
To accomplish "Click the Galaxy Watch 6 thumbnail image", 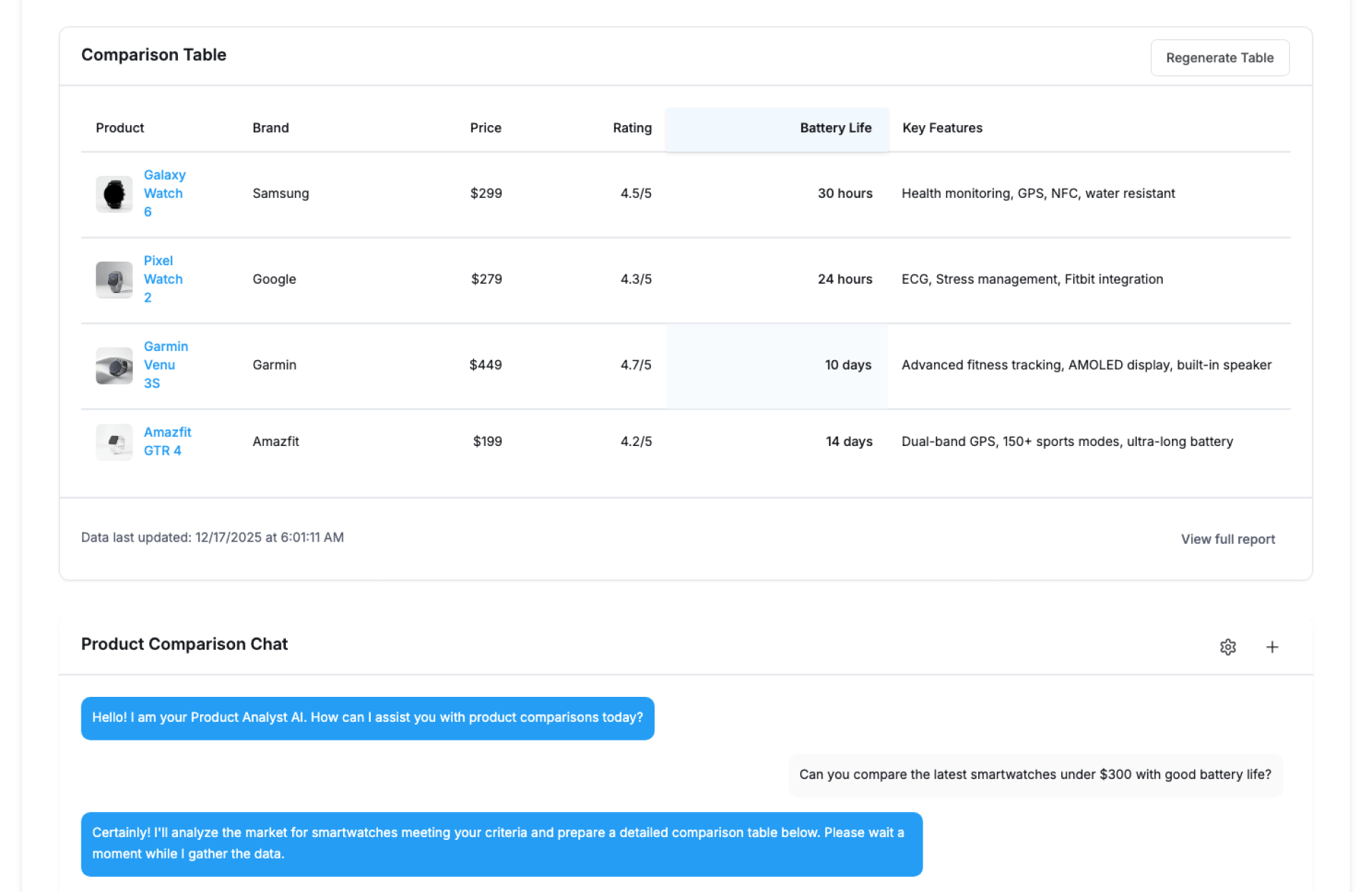I will (114, 194).
